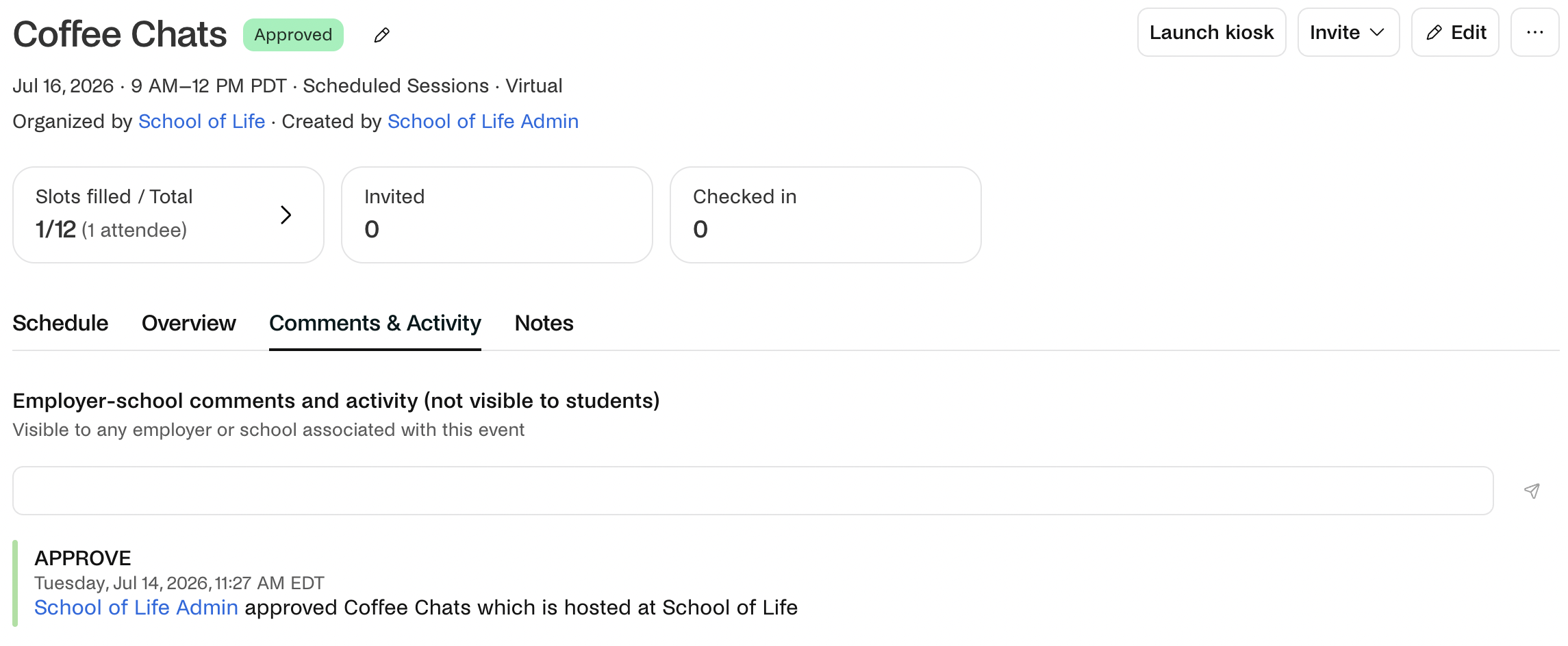Open the School of Life organizer link
Screen dimensions: 1568x646
tap(202, 121)
